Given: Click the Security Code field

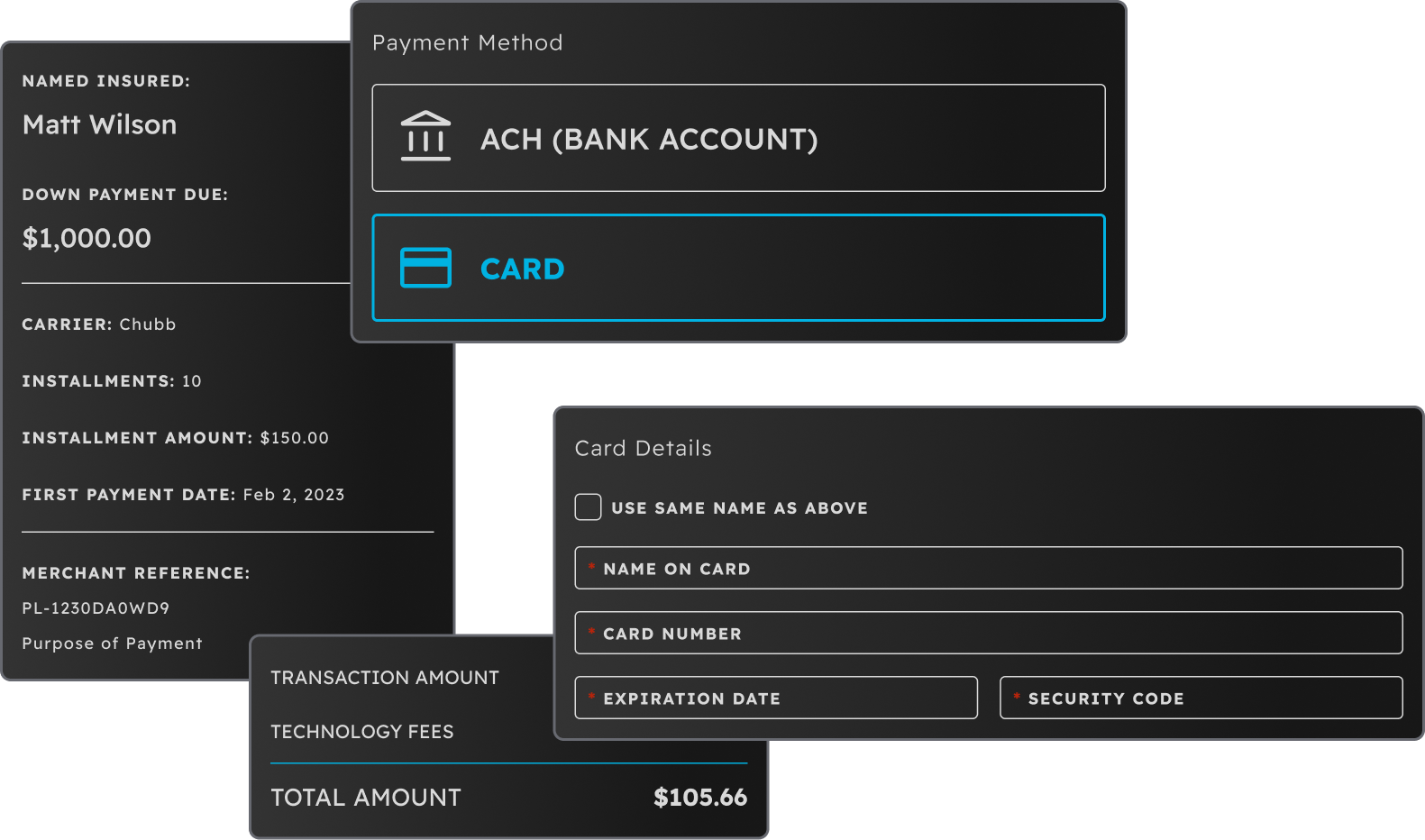Looking at the screenshot, I should click(1201, 698).
